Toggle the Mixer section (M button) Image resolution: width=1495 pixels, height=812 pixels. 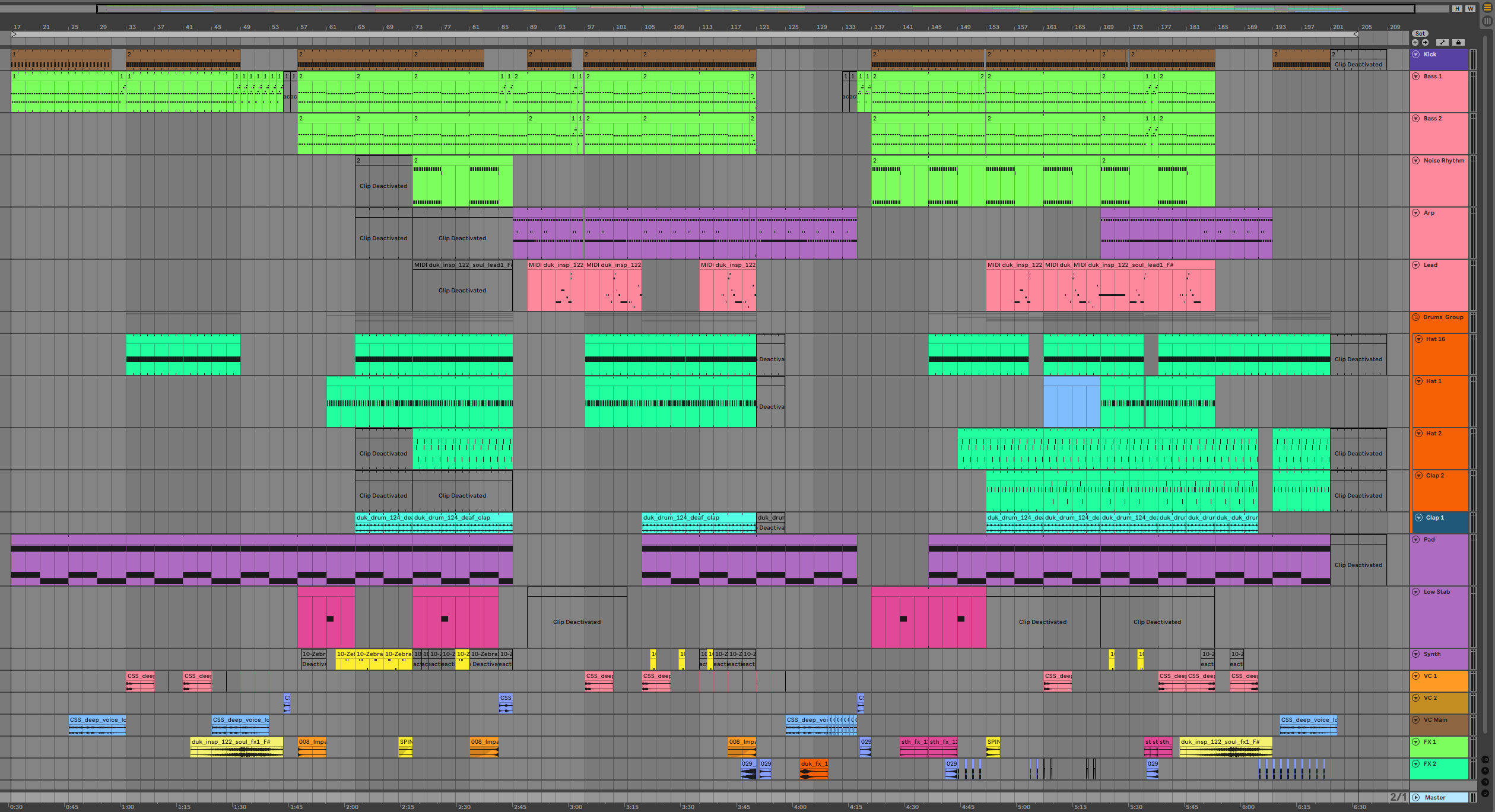pyautogui.click(x=1486, y=782)
